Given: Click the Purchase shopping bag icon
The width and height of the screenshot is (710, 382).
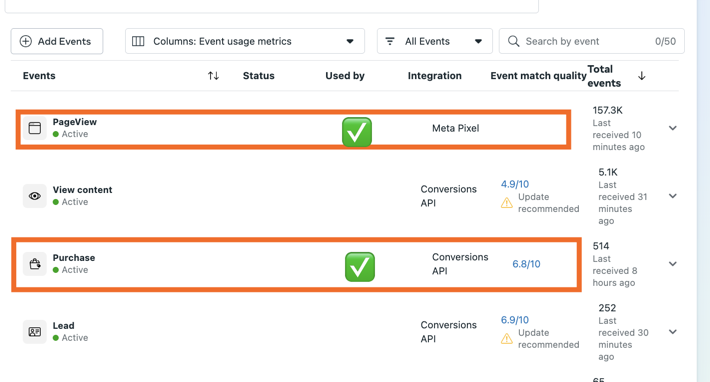Looking at the screenshot, I should pyautogui.click(x=35, y=264).
